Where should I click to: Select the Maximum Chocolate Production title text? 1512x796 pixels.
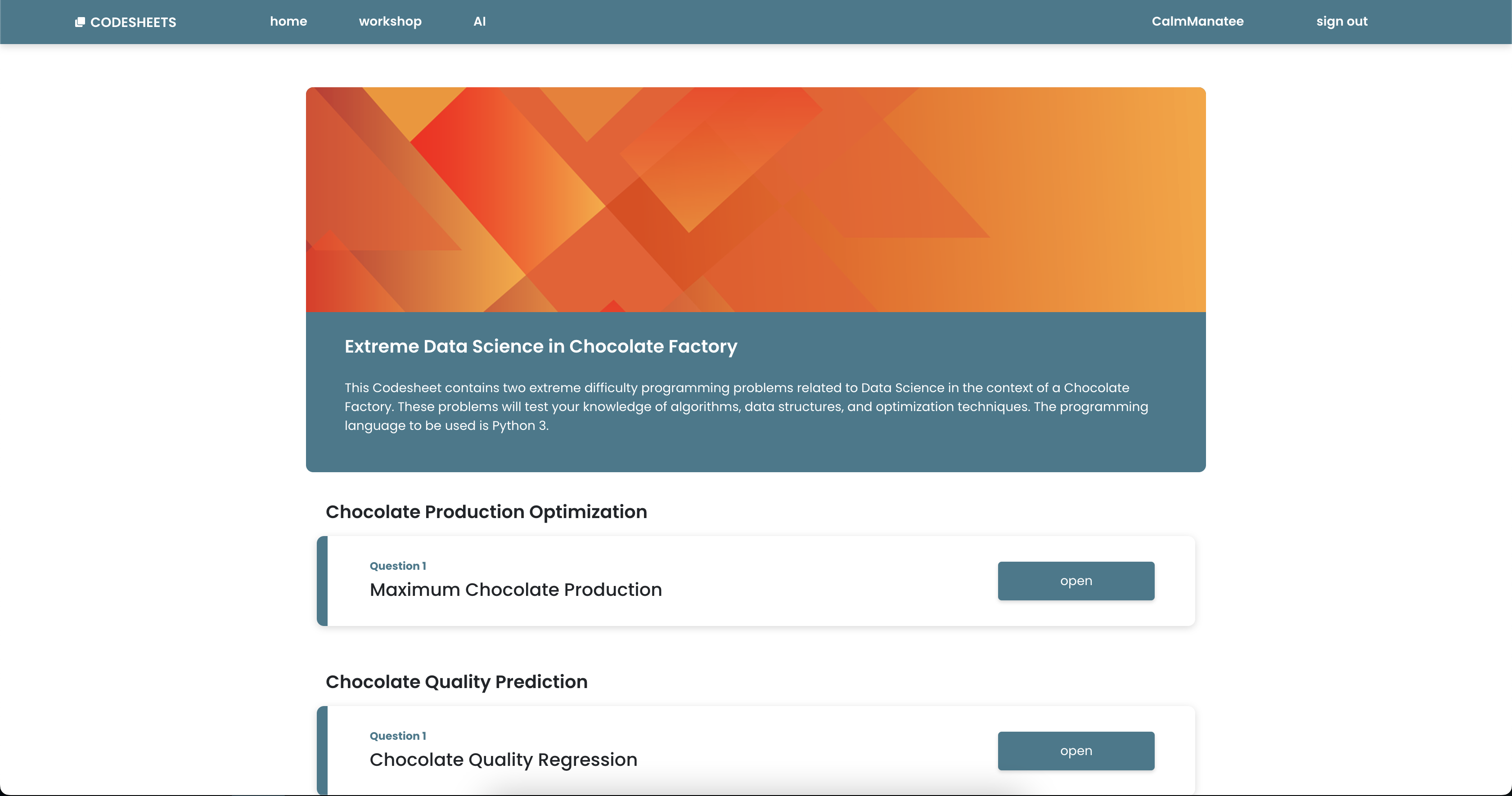click(x=515, y=590)
